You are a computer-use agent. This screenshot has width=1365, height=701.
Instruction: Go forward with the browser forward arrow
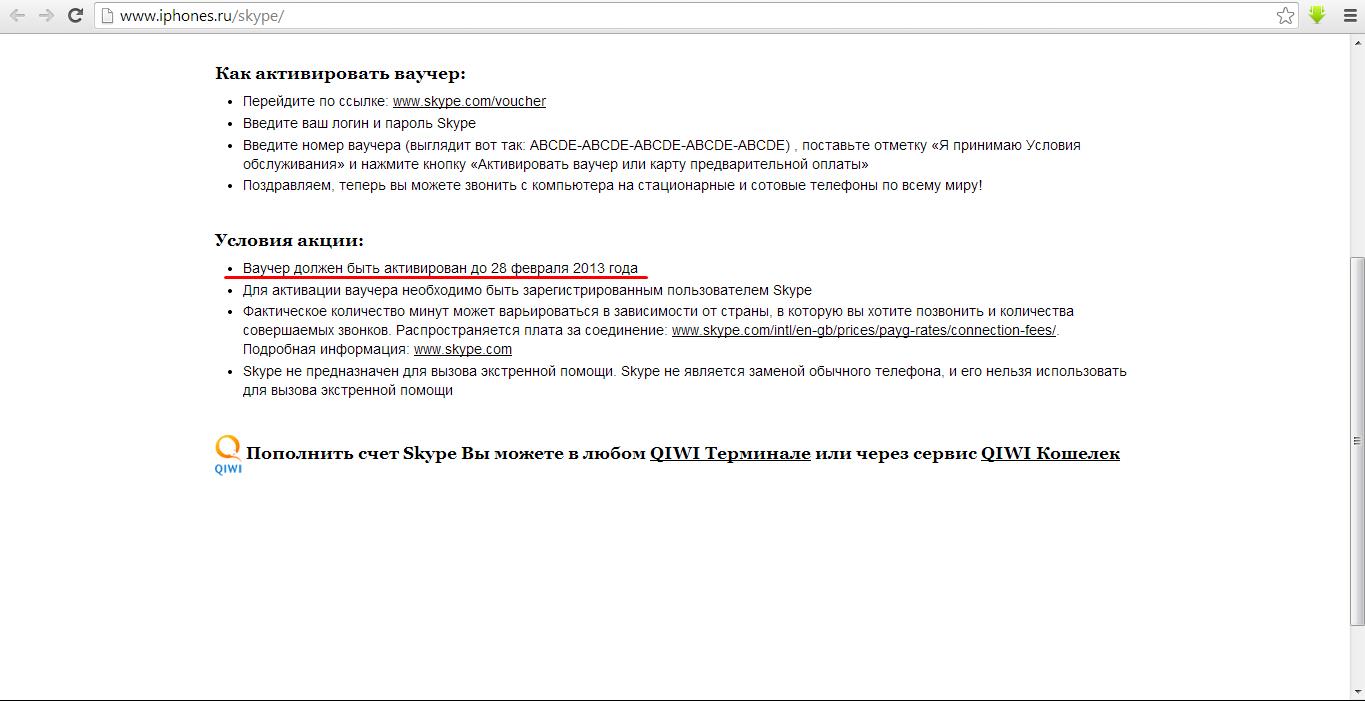[x=45, y=16]
